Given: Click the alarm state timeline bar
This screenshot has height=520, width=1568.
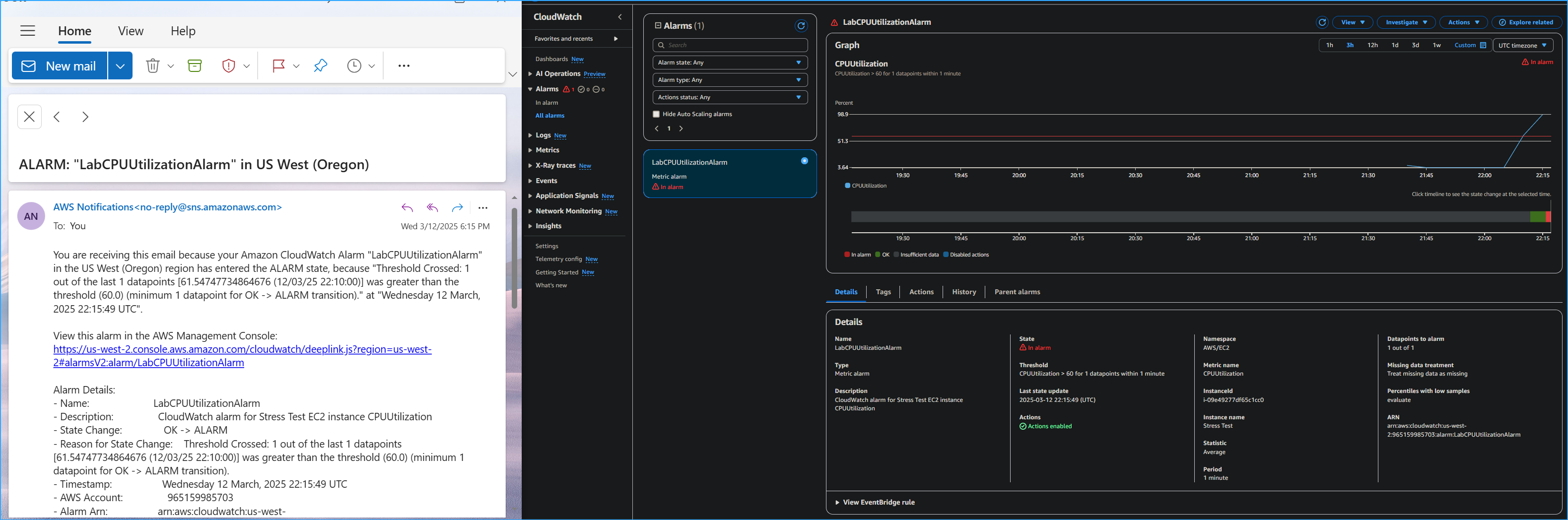Looking at the screenshot, I should coord(1199,215).
